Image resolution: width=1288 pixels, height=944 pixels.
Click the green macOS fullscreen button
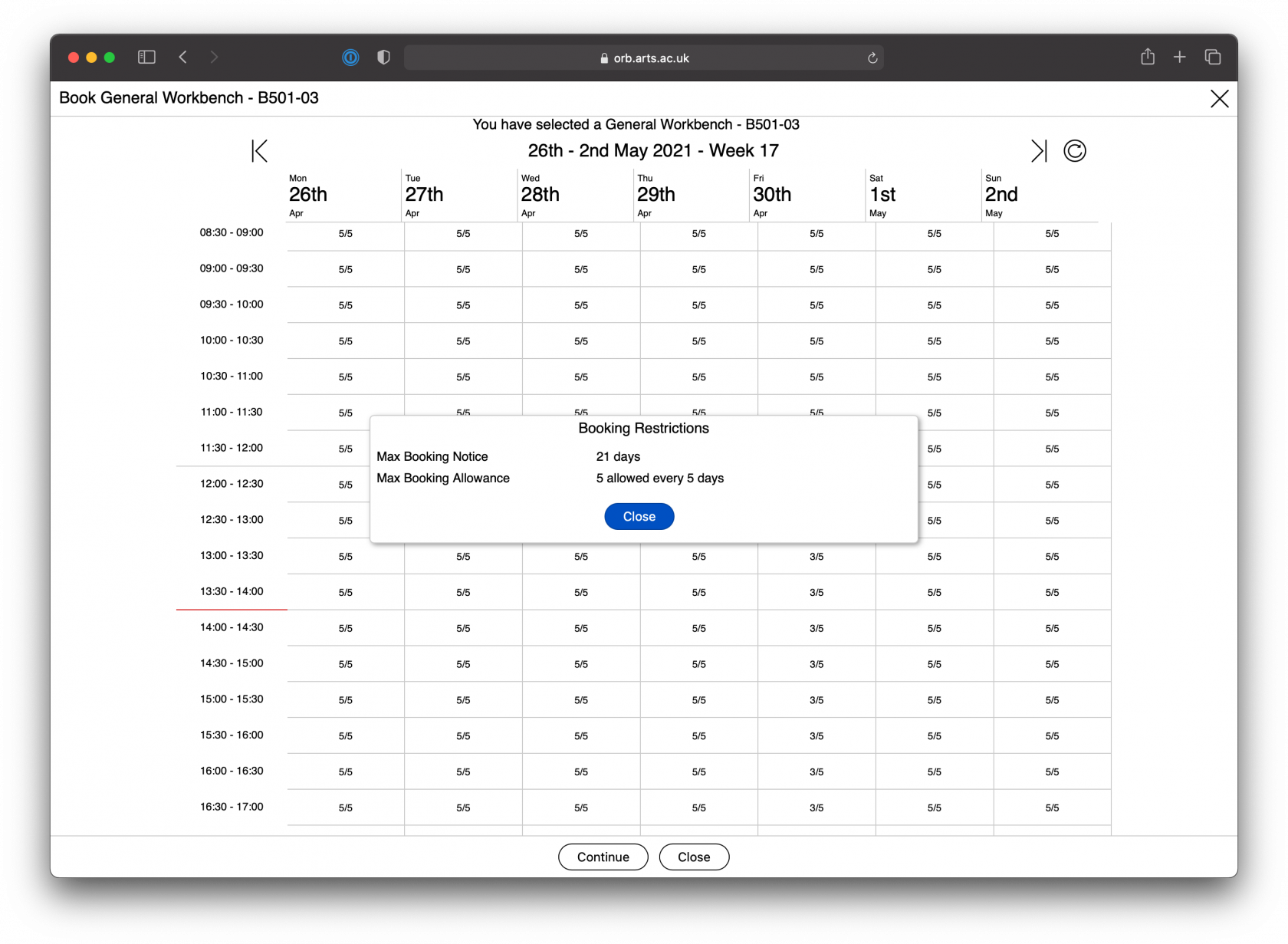click(110, 58)
